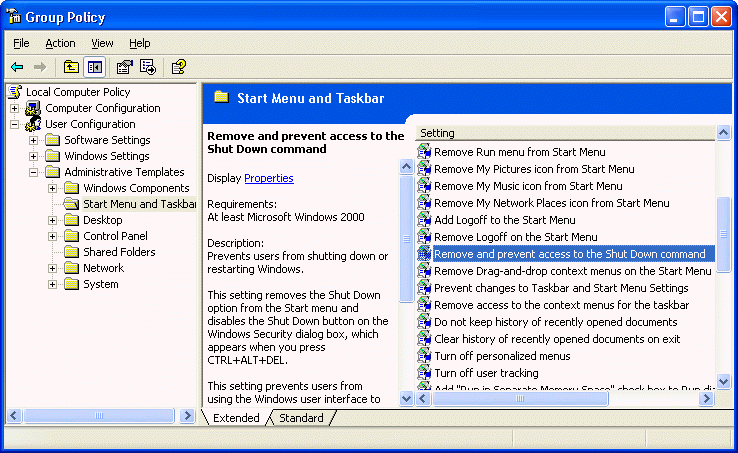Click the tree pane horizontal scrollbar thumb
This screenshot has width=738, height=453.
pos(99,416)
